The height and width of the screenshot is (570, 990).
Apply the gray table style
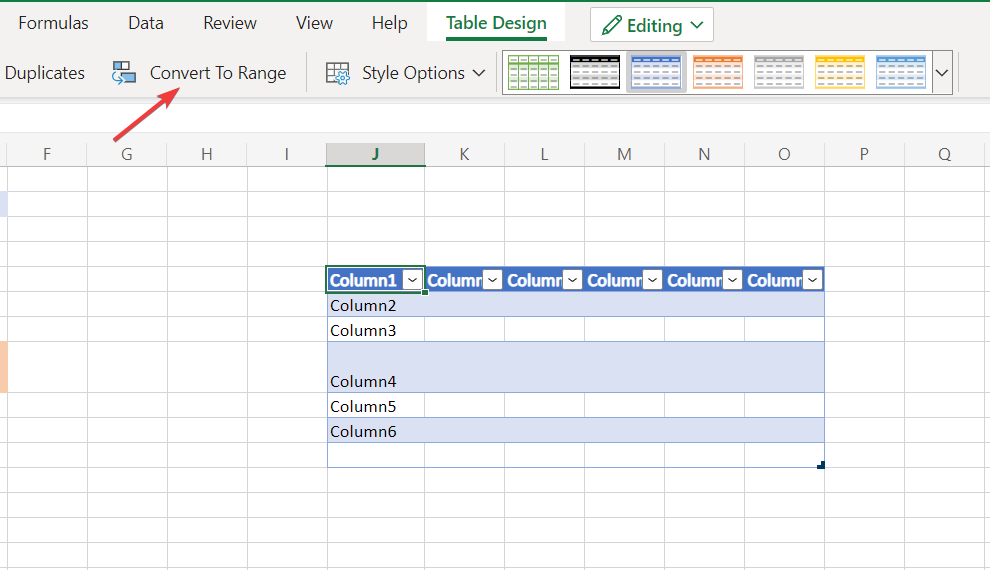point(778,73)
